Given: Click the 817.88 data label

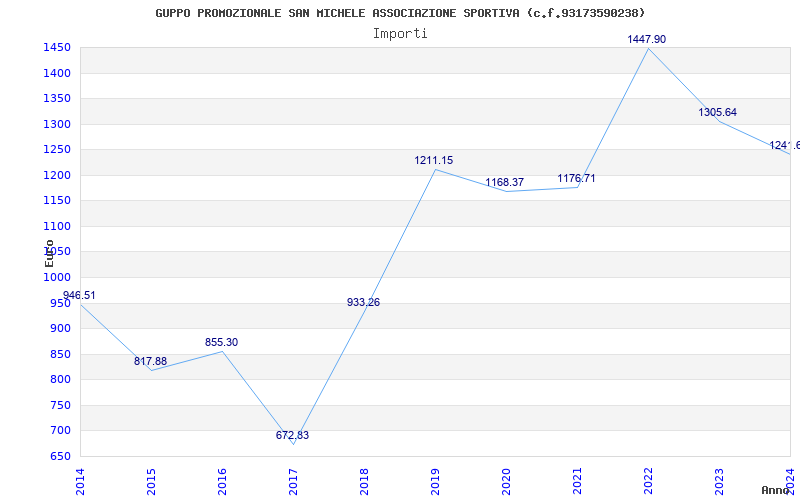Looking at the screenshot, I should 151,361.
